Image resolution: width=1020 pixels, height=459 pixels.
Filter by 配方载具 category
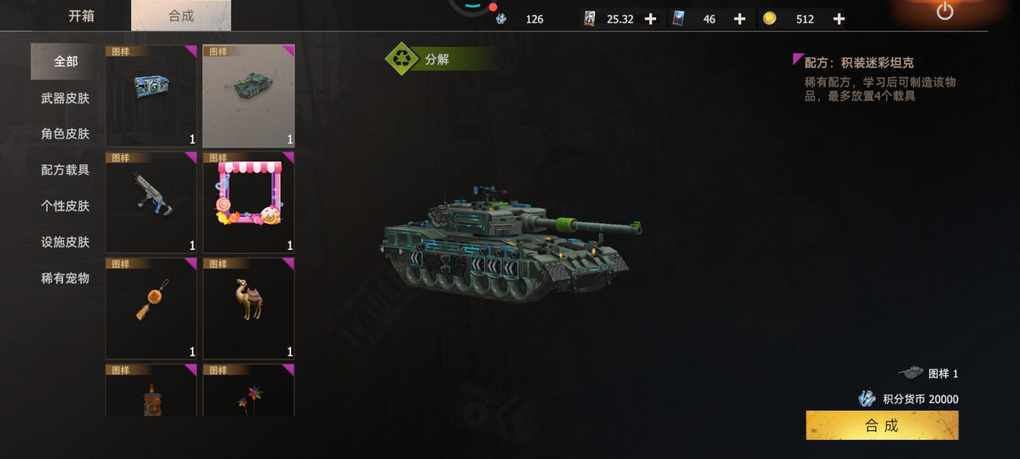[x=65, y=170]
